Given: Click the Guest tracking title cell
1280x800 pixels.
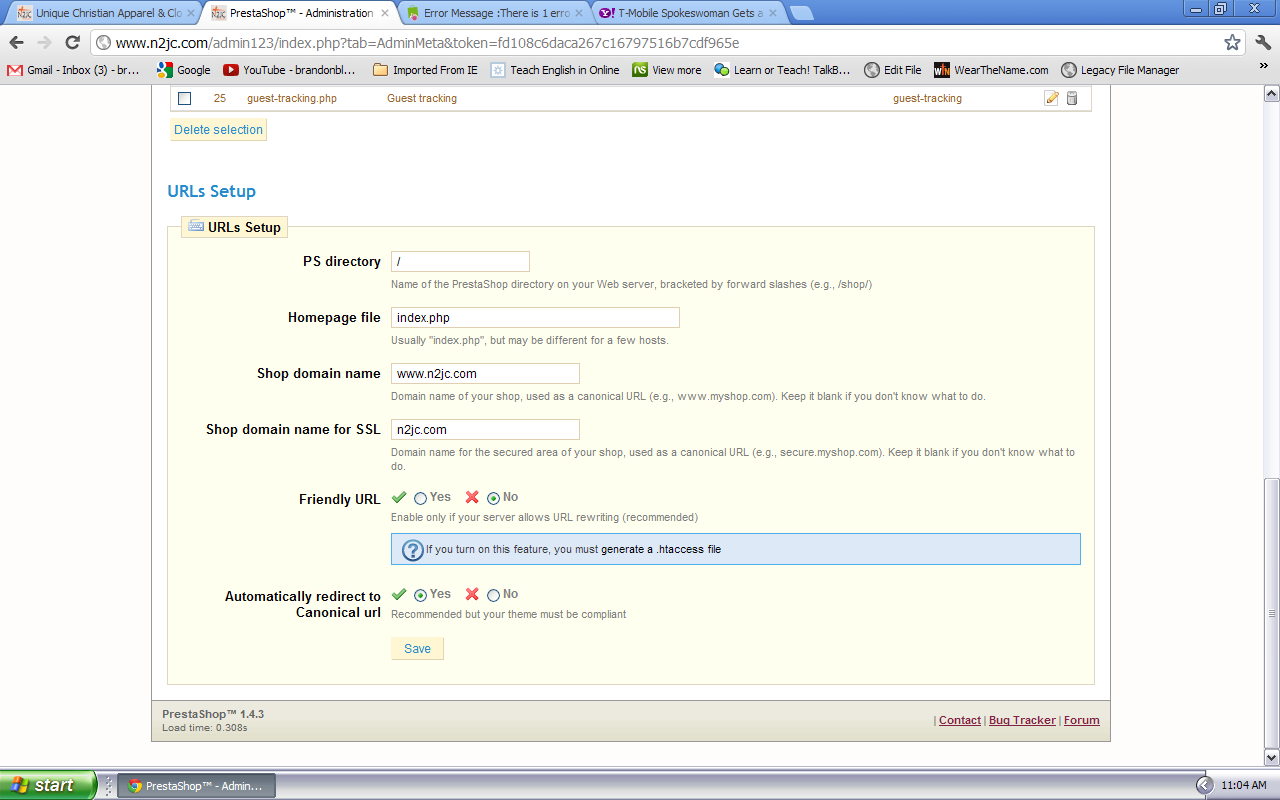Looking at the screenshot, I should (422, 99).
